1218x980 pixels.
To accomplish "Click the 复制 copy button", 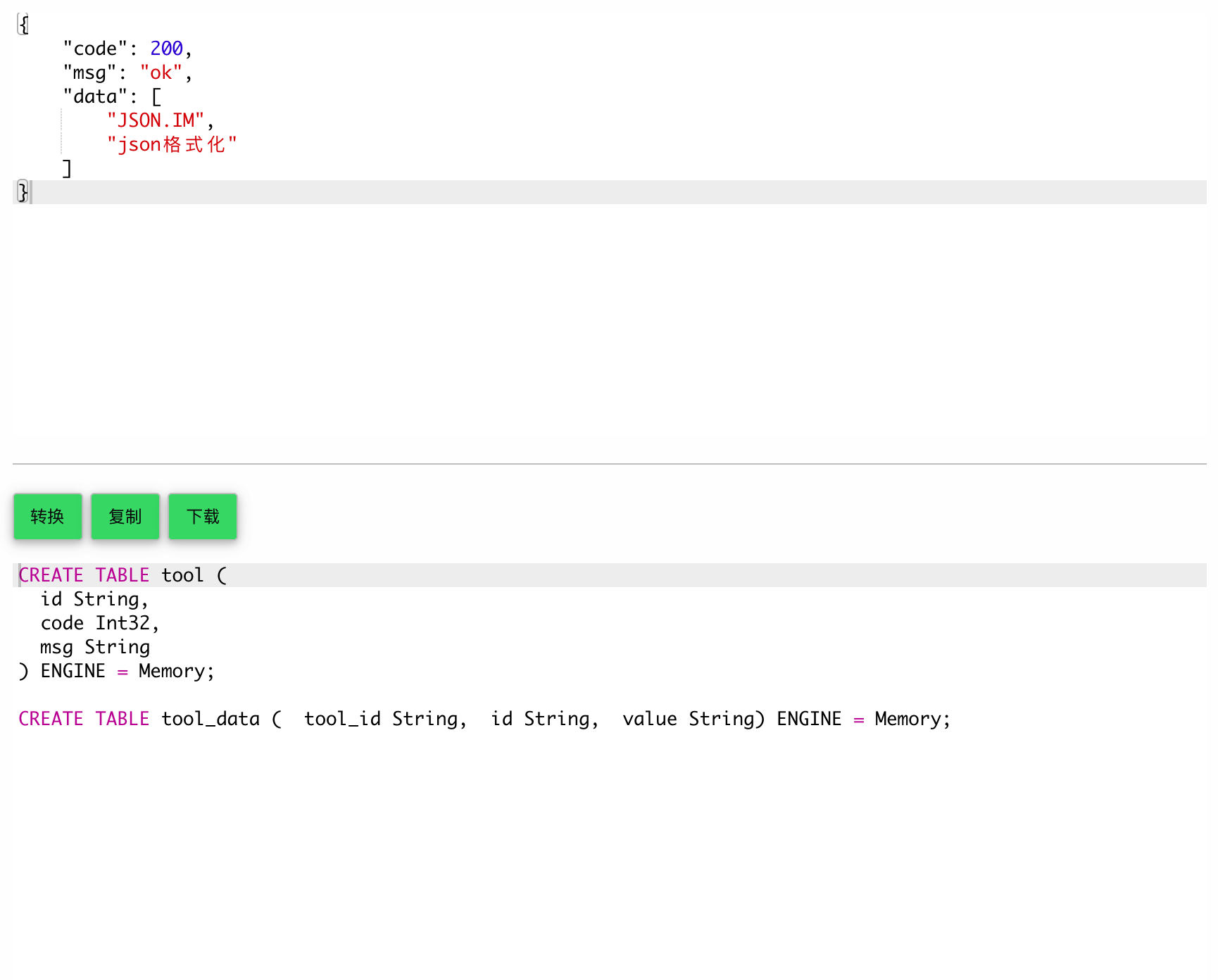I will 125,517.
